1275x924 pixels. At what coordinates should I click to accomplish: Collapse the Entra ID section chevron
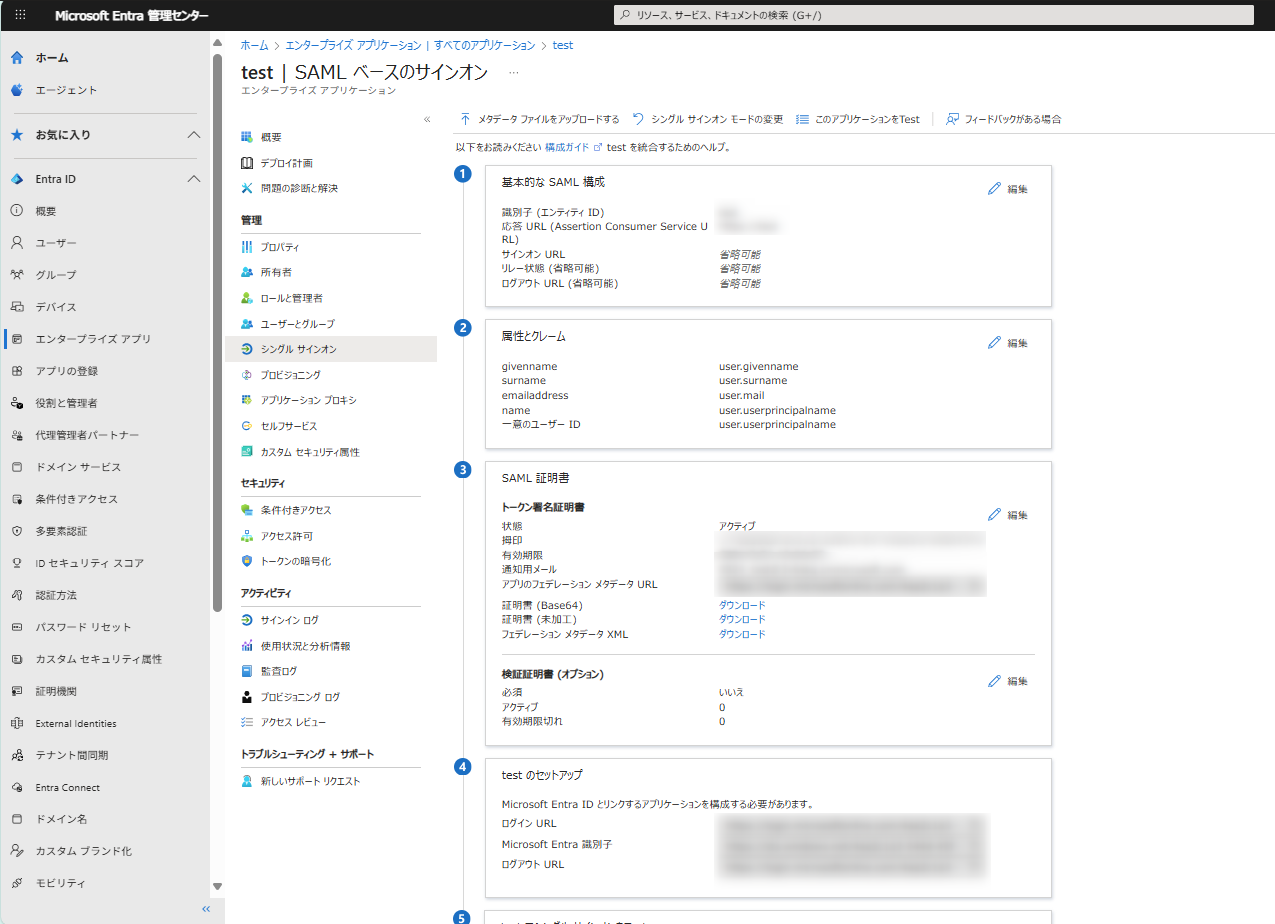tap(194, 179)
